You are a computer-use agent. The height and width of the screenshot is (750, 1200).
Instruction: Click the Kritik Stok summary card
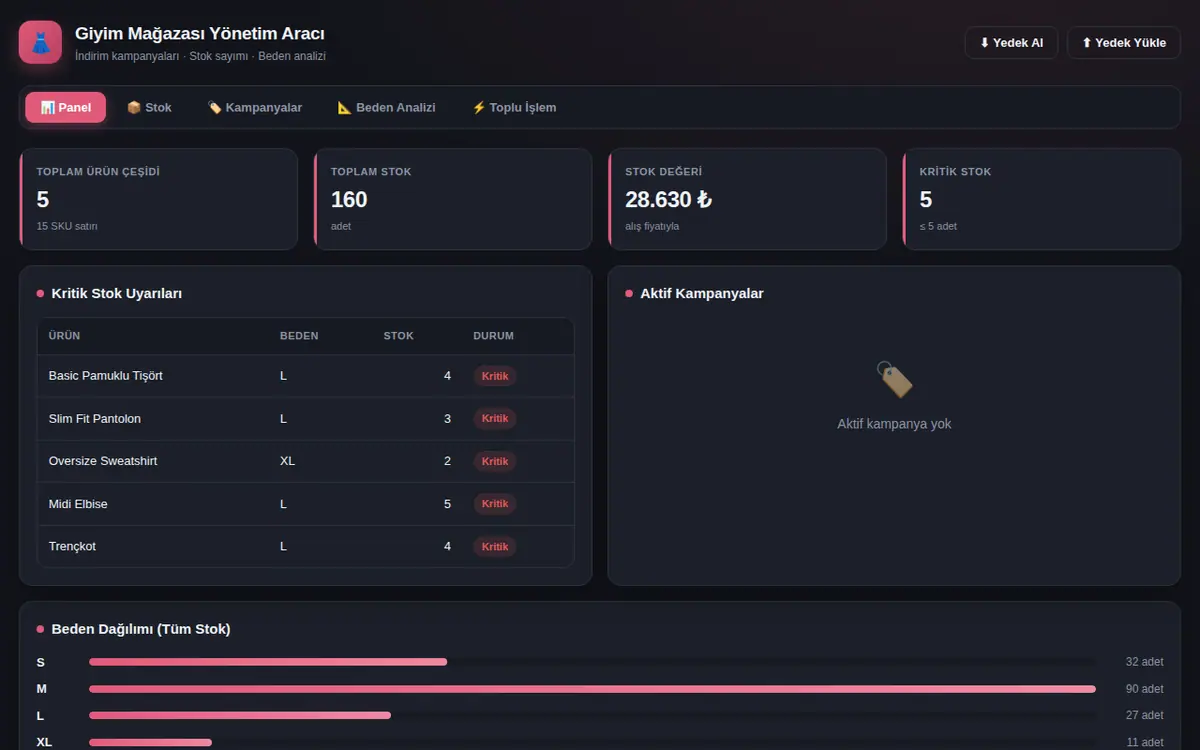(x=1042, y=199)
